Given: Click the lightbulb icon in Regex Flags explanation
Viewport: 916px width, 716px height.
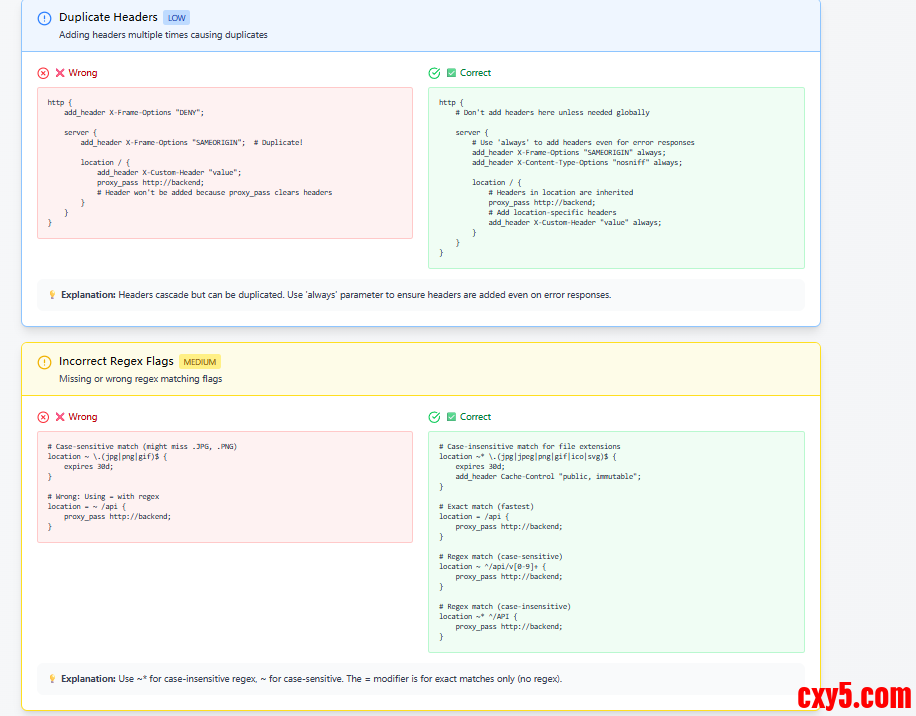Looking at the screenshot, I should [52, 679].
